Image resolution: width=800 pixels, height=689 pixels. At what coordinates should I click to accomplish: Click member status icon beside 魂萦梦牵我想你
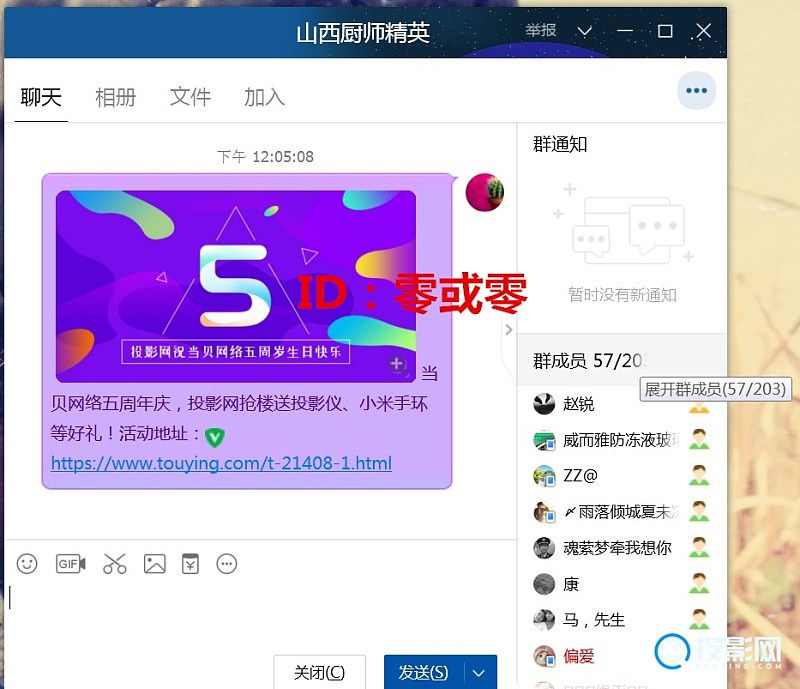699,548
